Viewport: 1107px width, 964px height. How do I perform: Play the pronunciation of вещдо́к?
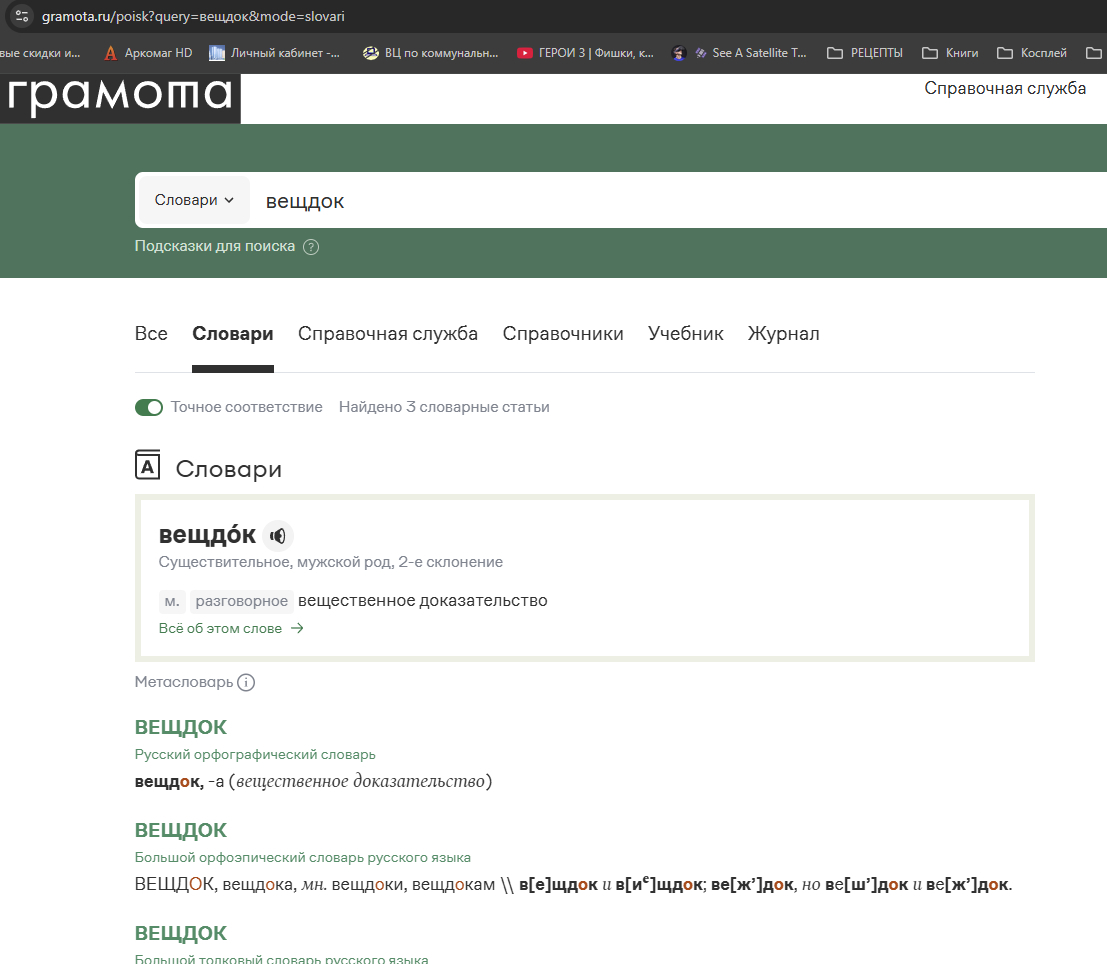pos(277,536)
